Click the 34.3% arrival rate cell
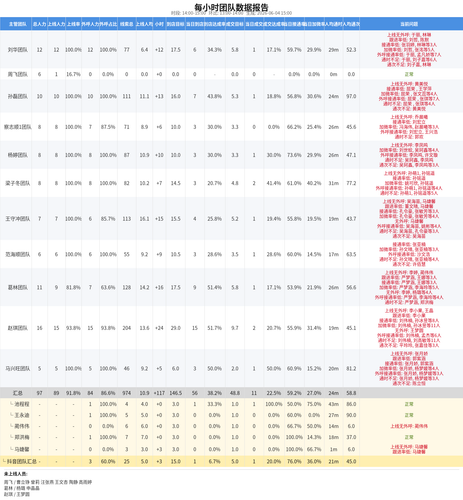 (214, 50)
